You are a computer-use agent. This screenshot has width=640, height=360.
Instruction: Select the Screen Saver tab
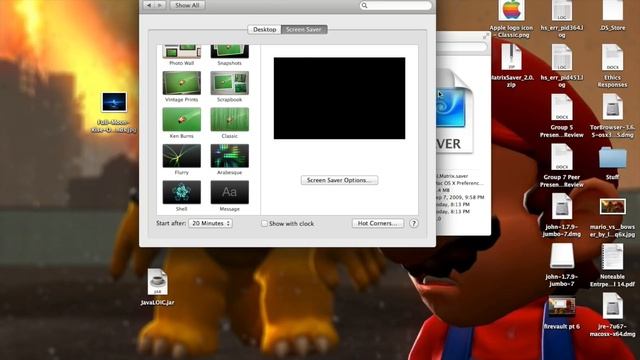(304, 29)
